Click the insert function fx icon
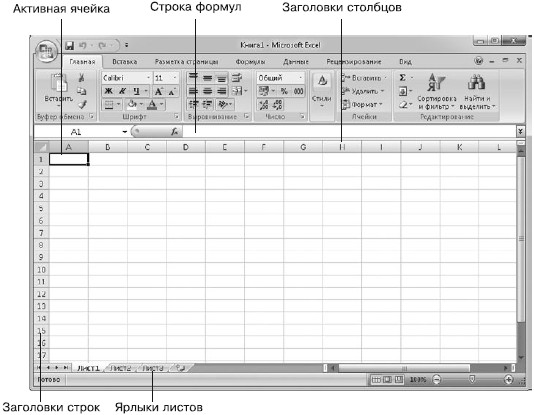The image size is (534, 415). coord(174,131)
